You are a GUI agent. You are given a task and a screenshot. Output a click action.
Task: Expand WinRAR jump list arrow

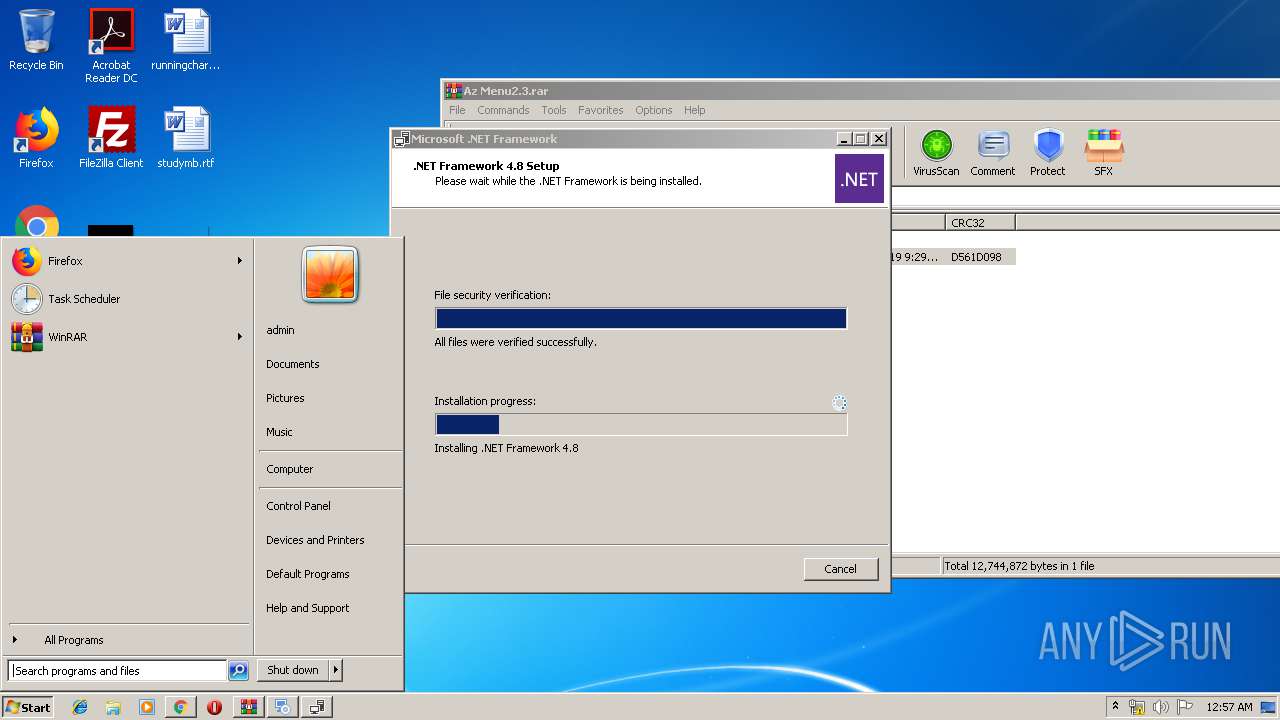pos(240,337)
